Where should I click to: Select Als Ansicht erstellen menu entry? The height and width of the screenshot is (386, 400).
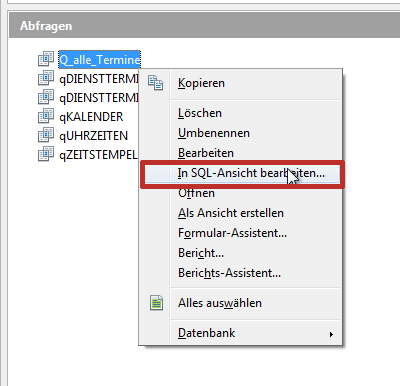[240, 213]
